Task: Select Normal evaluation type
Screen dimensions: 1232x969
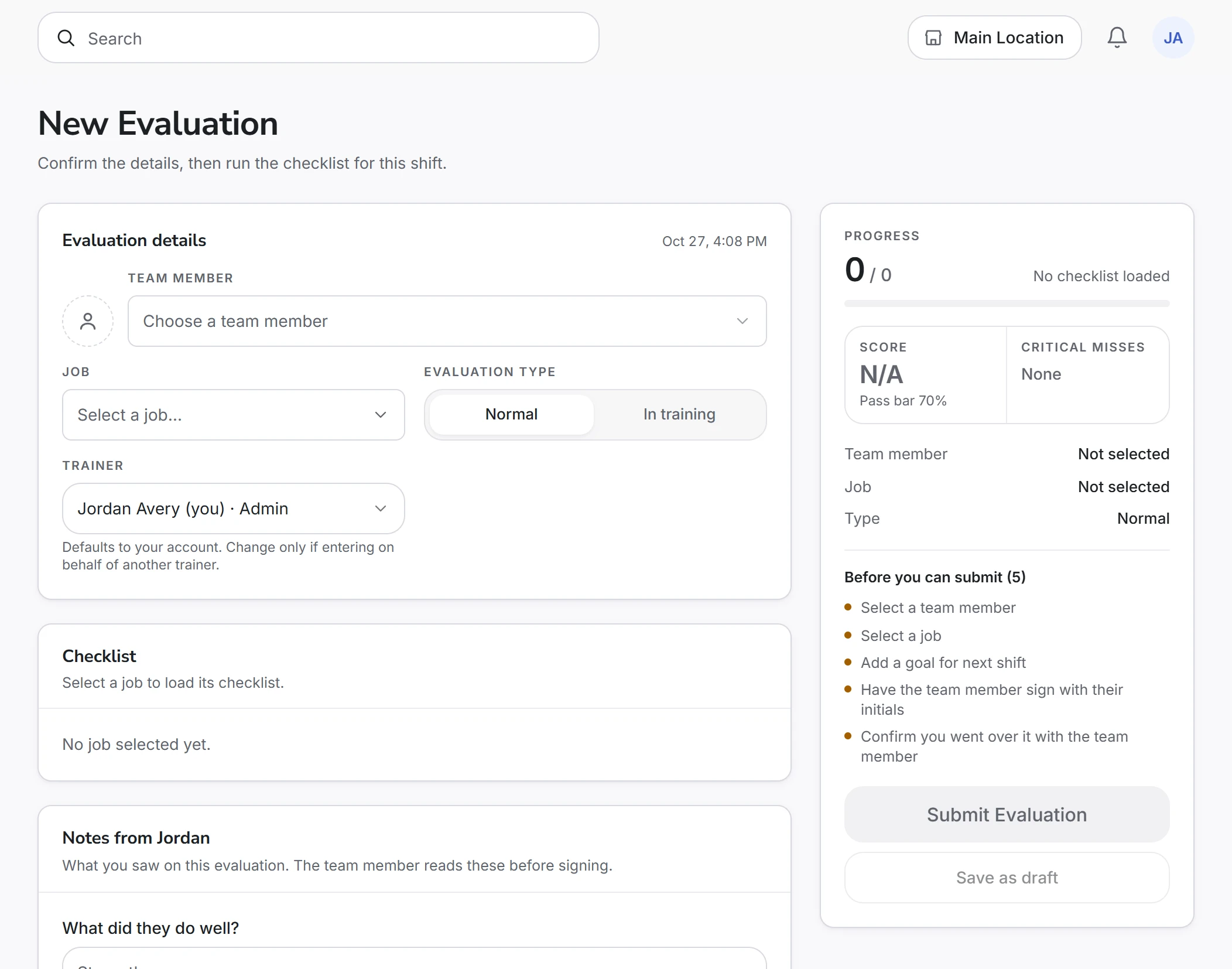Action: point(511,415)
